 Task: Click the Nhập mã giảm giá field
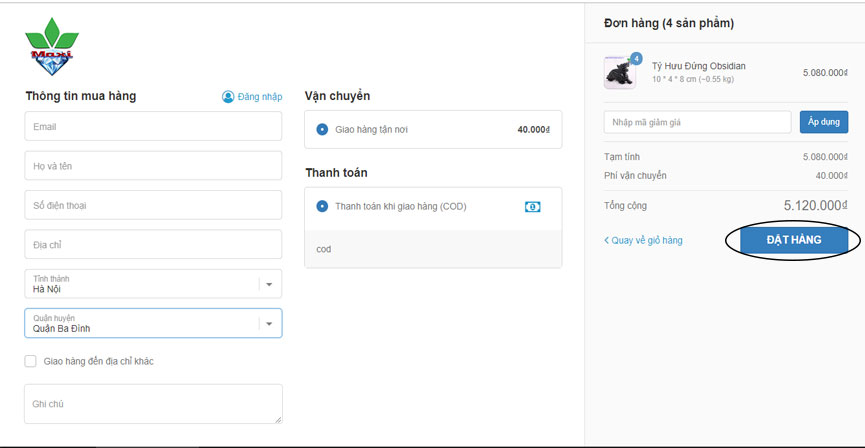coord(697,122)
